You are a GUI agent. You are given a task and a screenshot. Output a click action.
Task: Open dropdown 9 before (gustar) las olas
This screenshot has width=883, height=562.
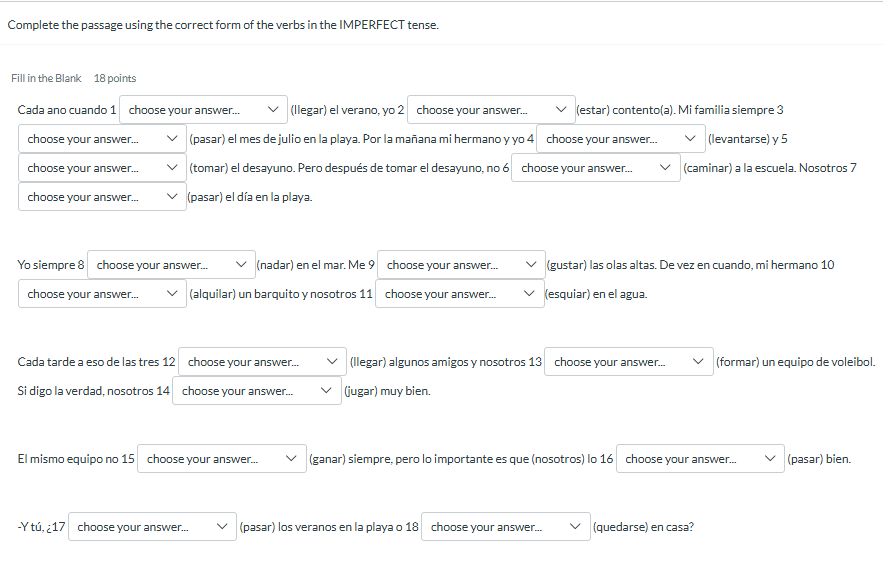tap(461, 265)
